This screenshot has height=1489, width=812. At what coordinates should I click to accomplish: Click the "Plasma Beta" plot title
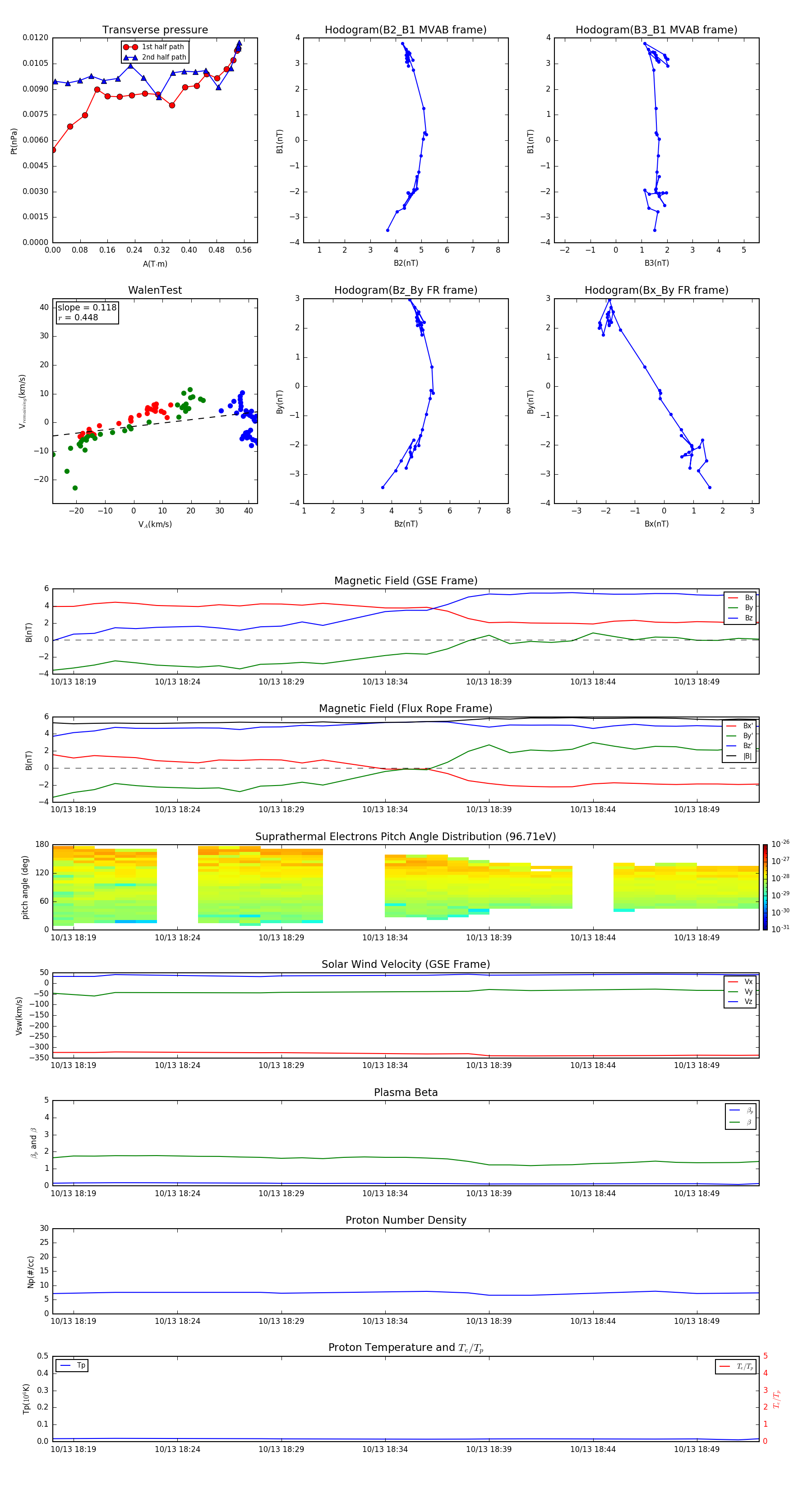[x=406, y=1093]
